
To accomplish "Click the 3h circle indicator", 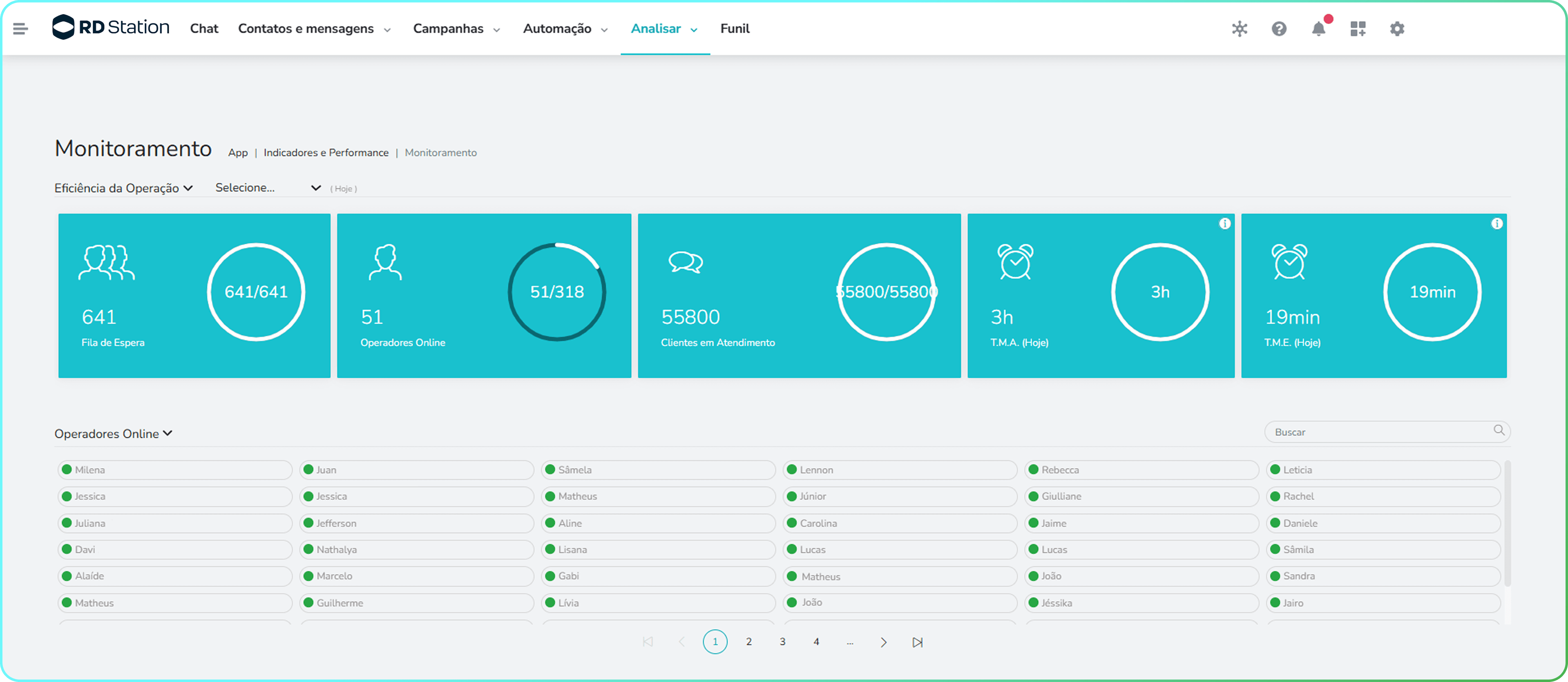I will coord(1160,292).
